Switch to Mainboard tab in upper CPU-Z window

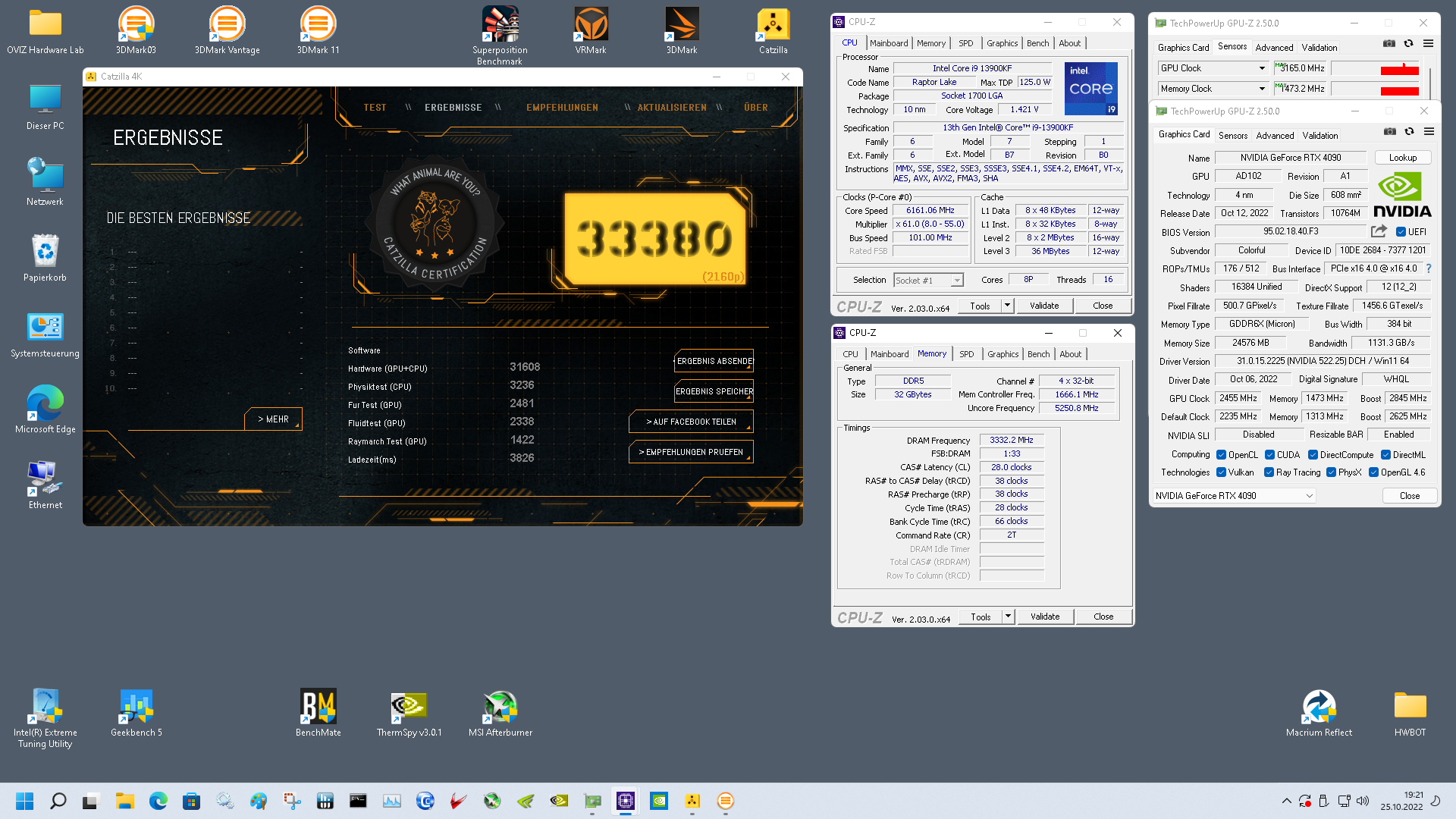pos(888,43)
